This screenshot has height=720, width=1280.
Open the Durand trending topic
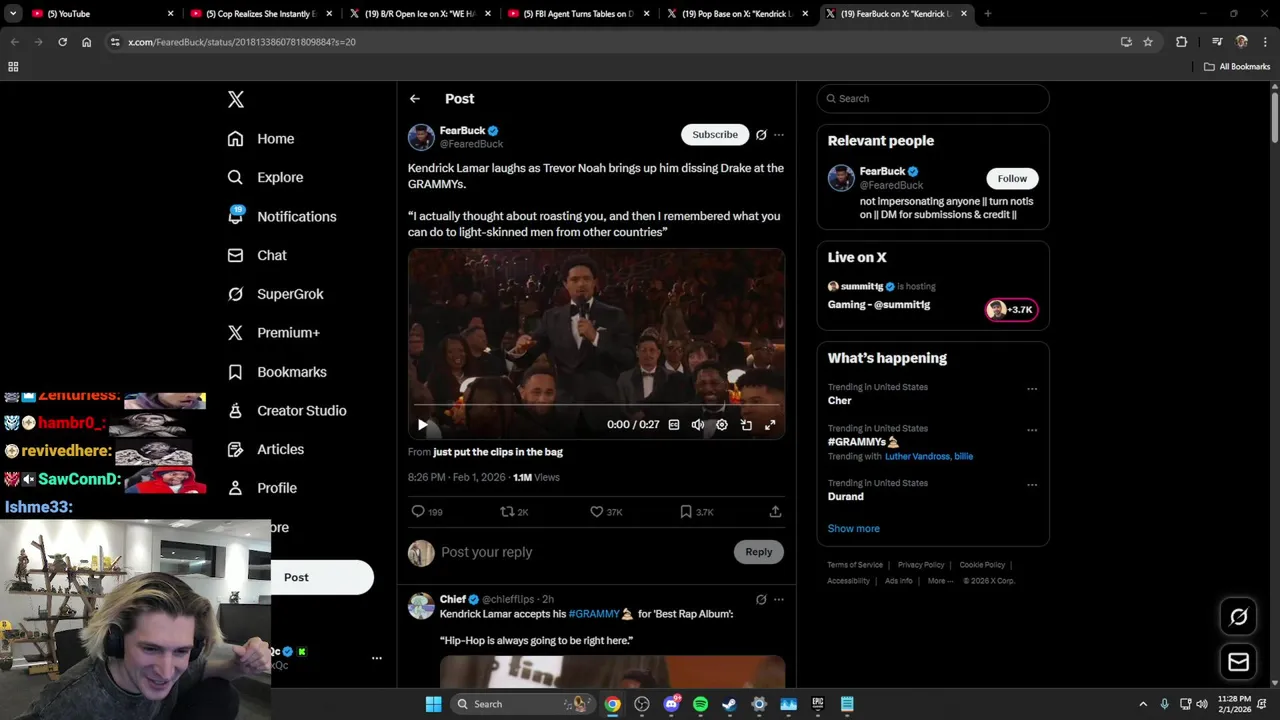845,497
